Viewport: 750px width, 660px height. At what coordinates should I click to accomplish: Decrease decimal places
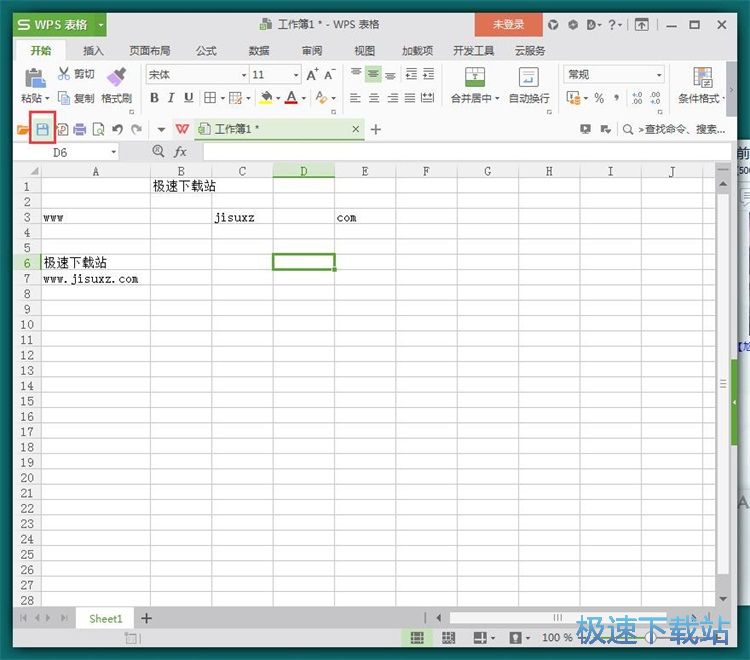click(655, 98)
